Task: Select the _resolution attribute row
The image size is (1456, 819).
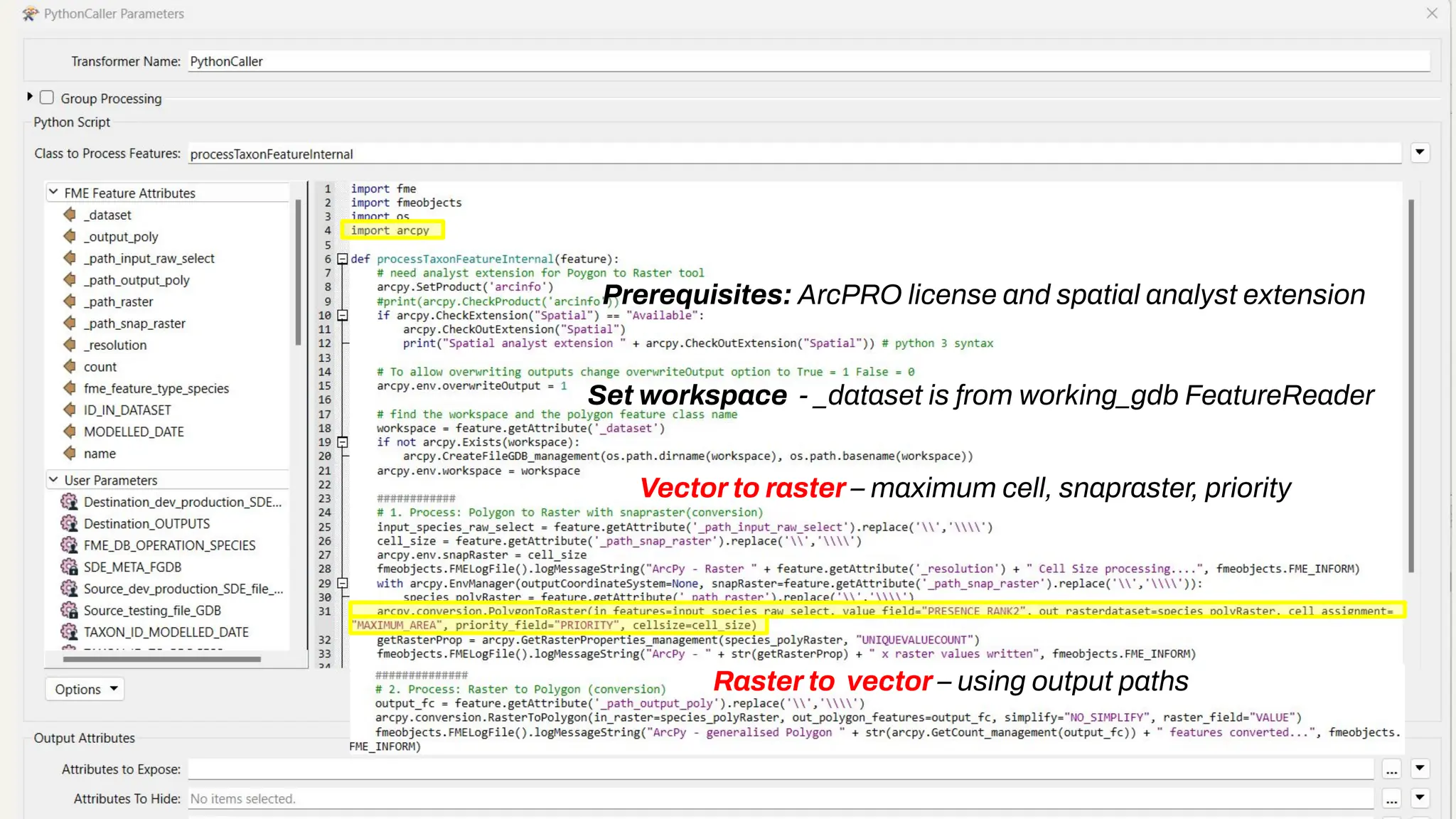Action: pyautogui.click(x=168, y=345)
